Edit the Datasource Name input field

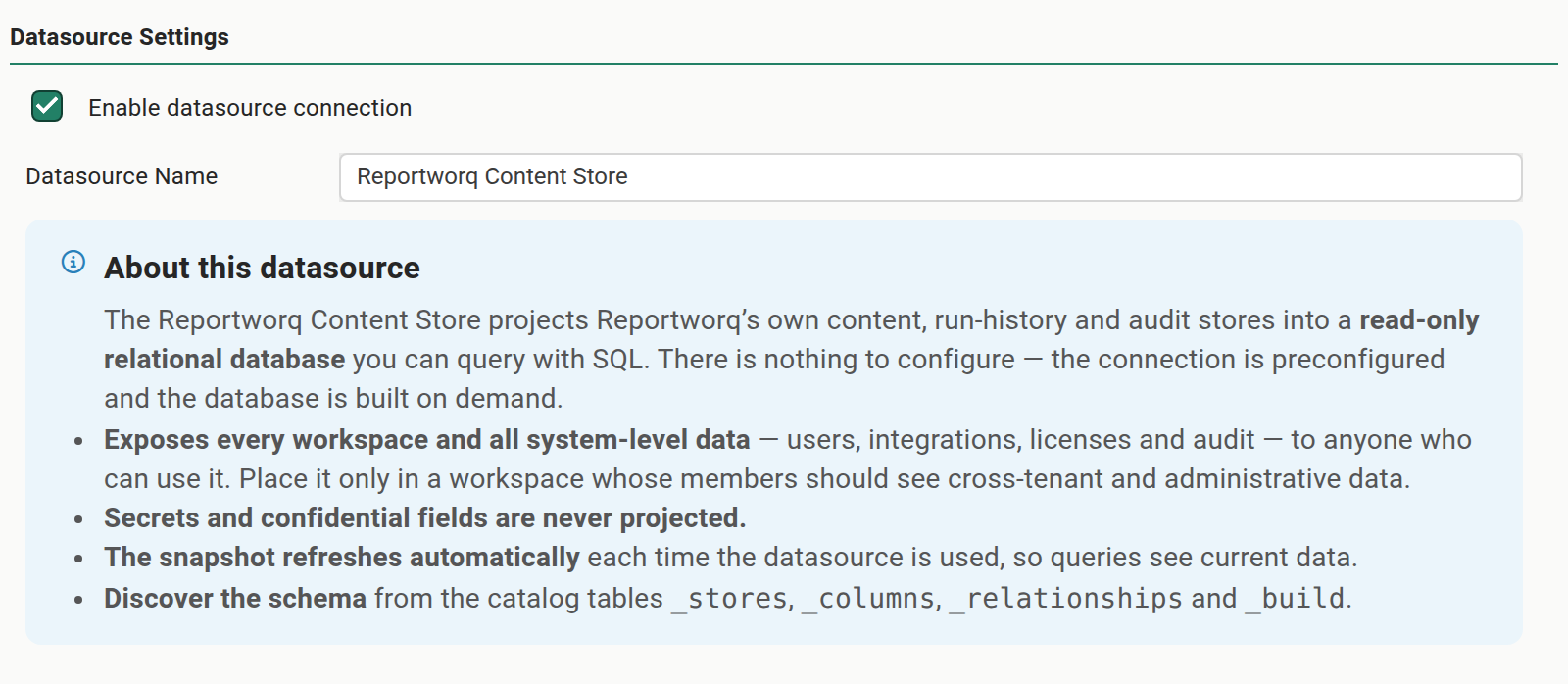tap(930, 177)
